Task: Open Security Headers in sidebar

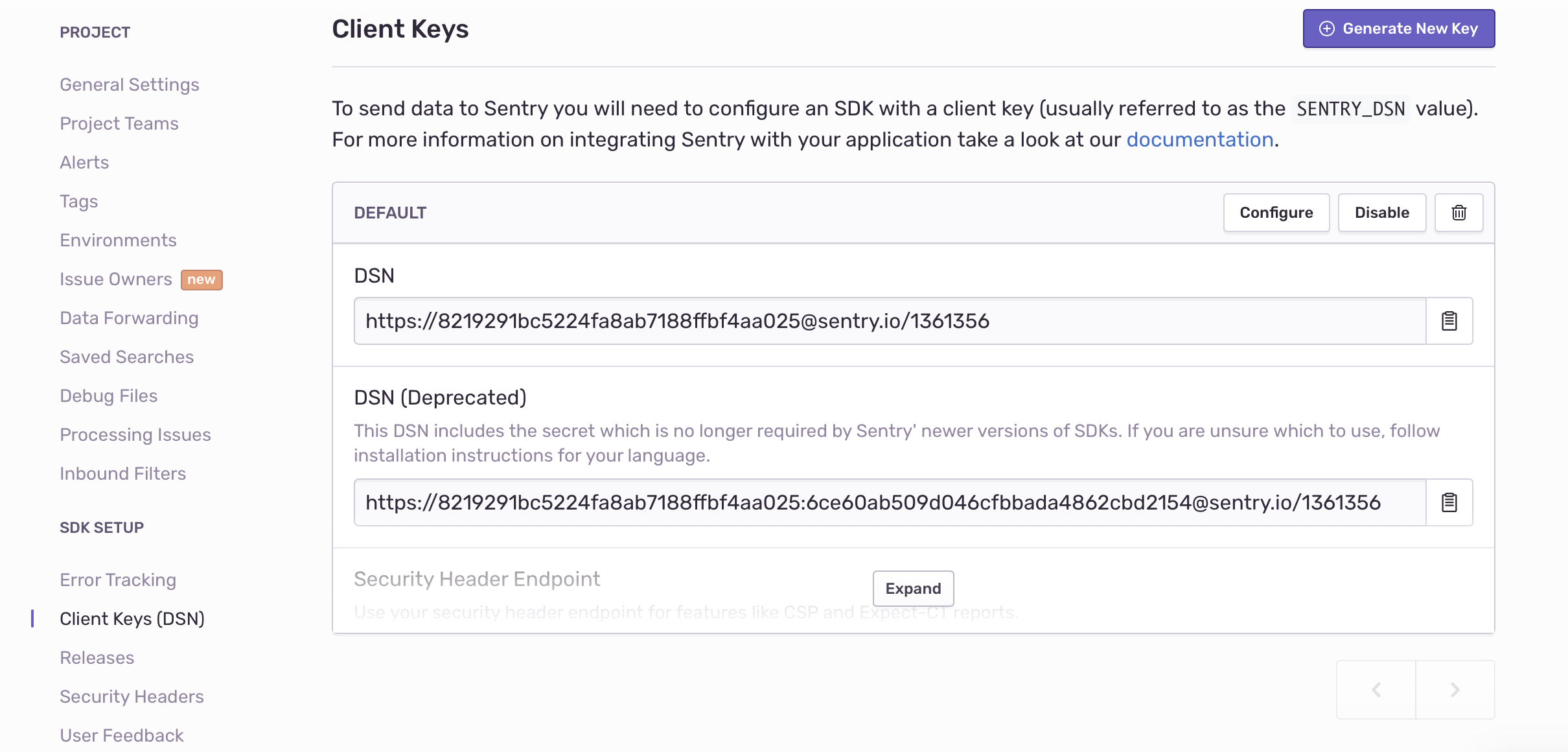Action: point(132,697)
